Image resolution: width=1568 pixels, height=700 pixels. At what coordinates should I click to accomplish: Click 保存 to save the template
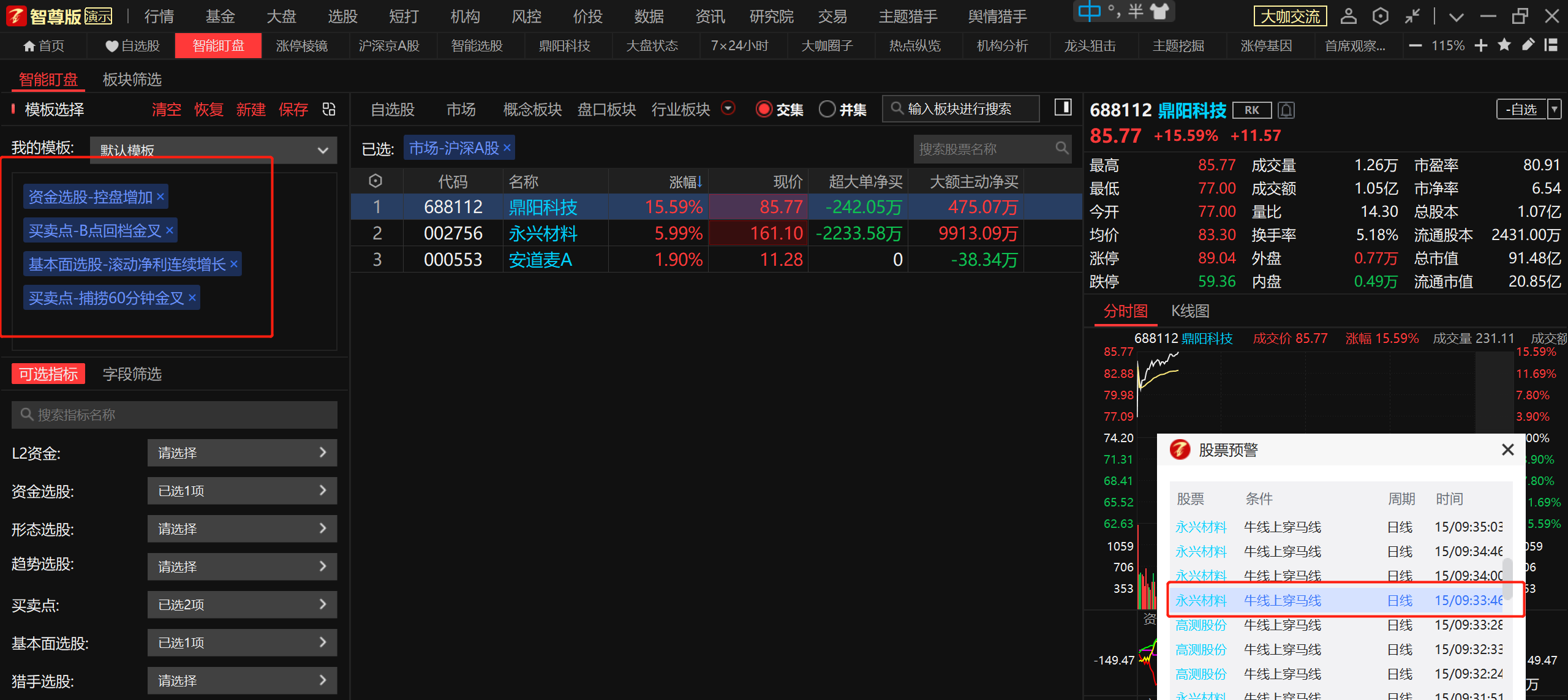pyautogui.click(x=293, y=110)
